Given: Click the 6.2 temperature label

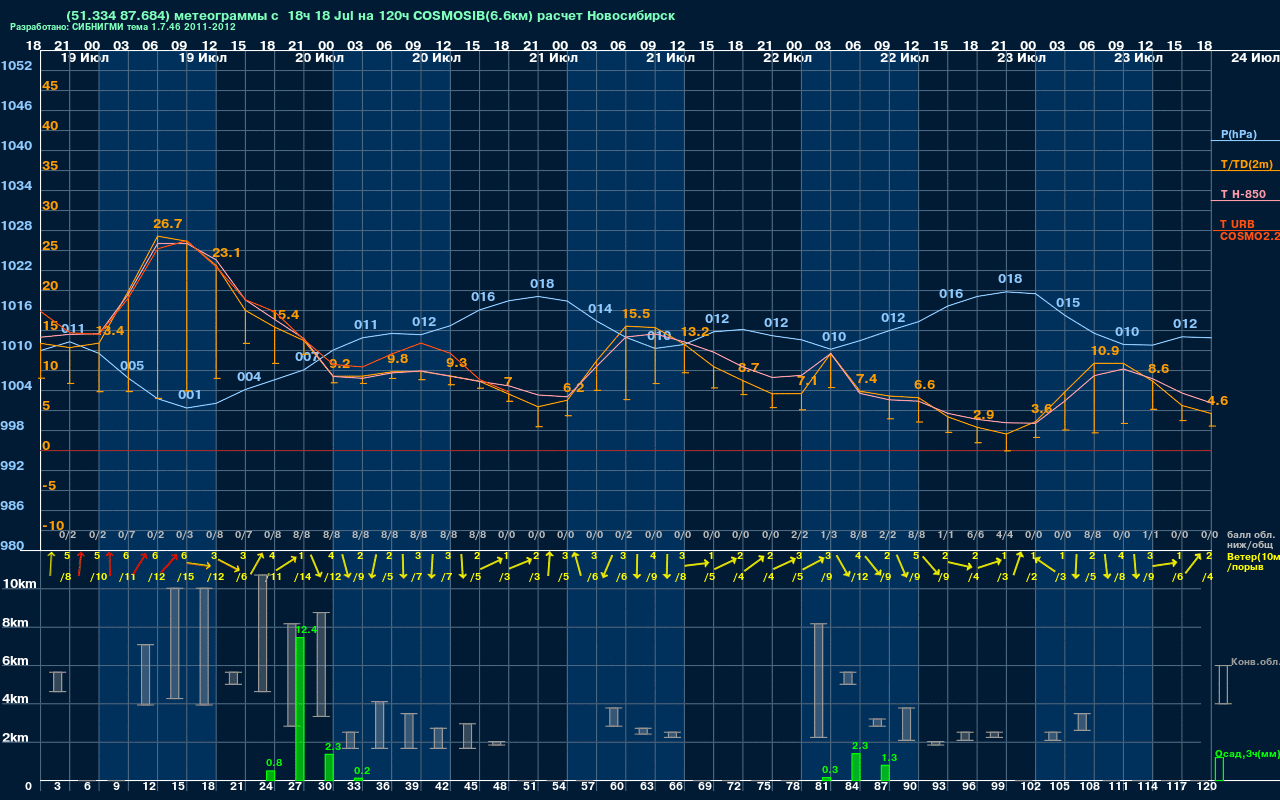Looking at the screenshot, I should [x=574, y=388].
